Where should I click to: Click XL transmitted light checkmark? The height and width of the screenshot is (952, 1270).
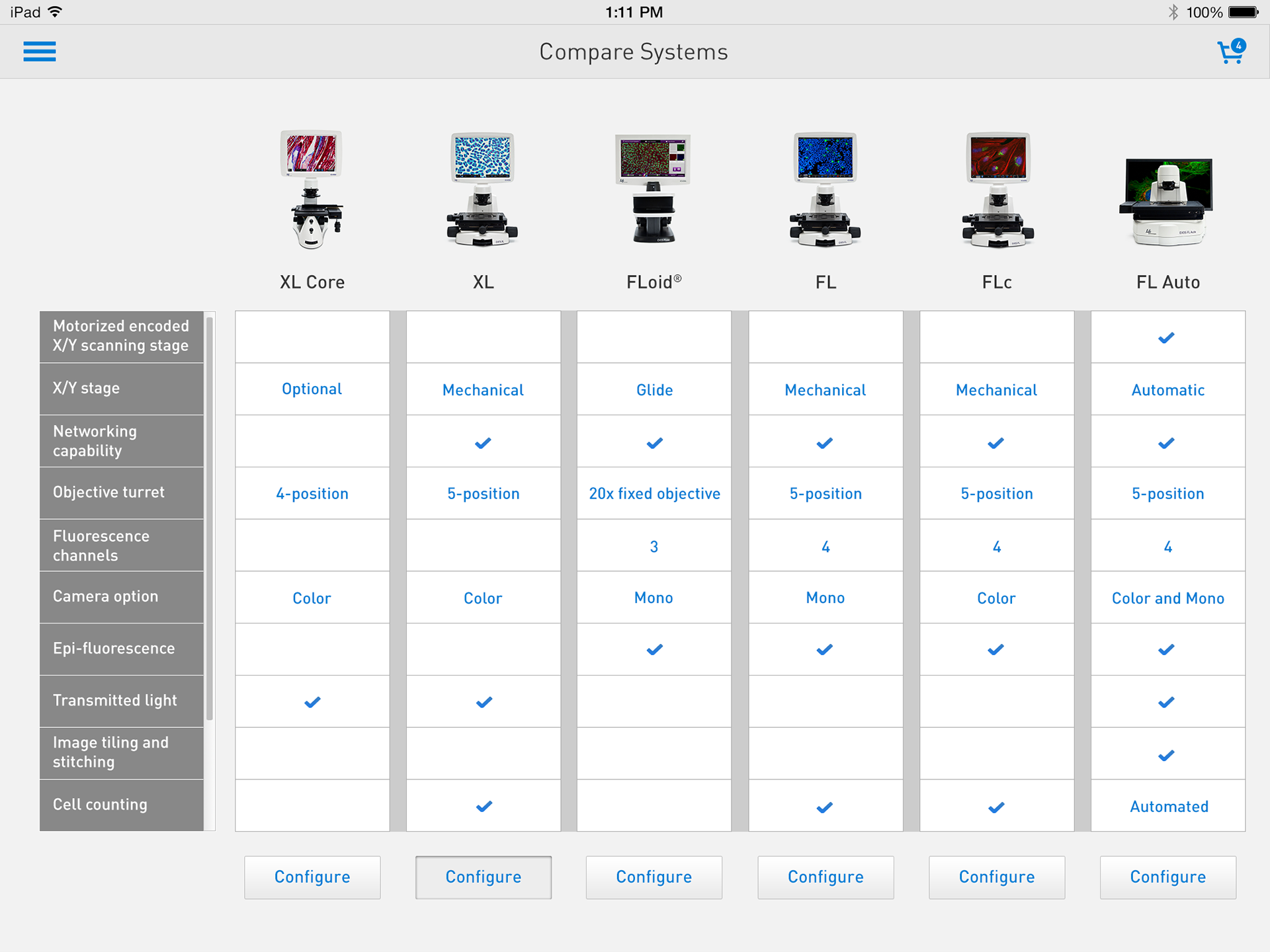pyautogui.click(x=484, y=702)
